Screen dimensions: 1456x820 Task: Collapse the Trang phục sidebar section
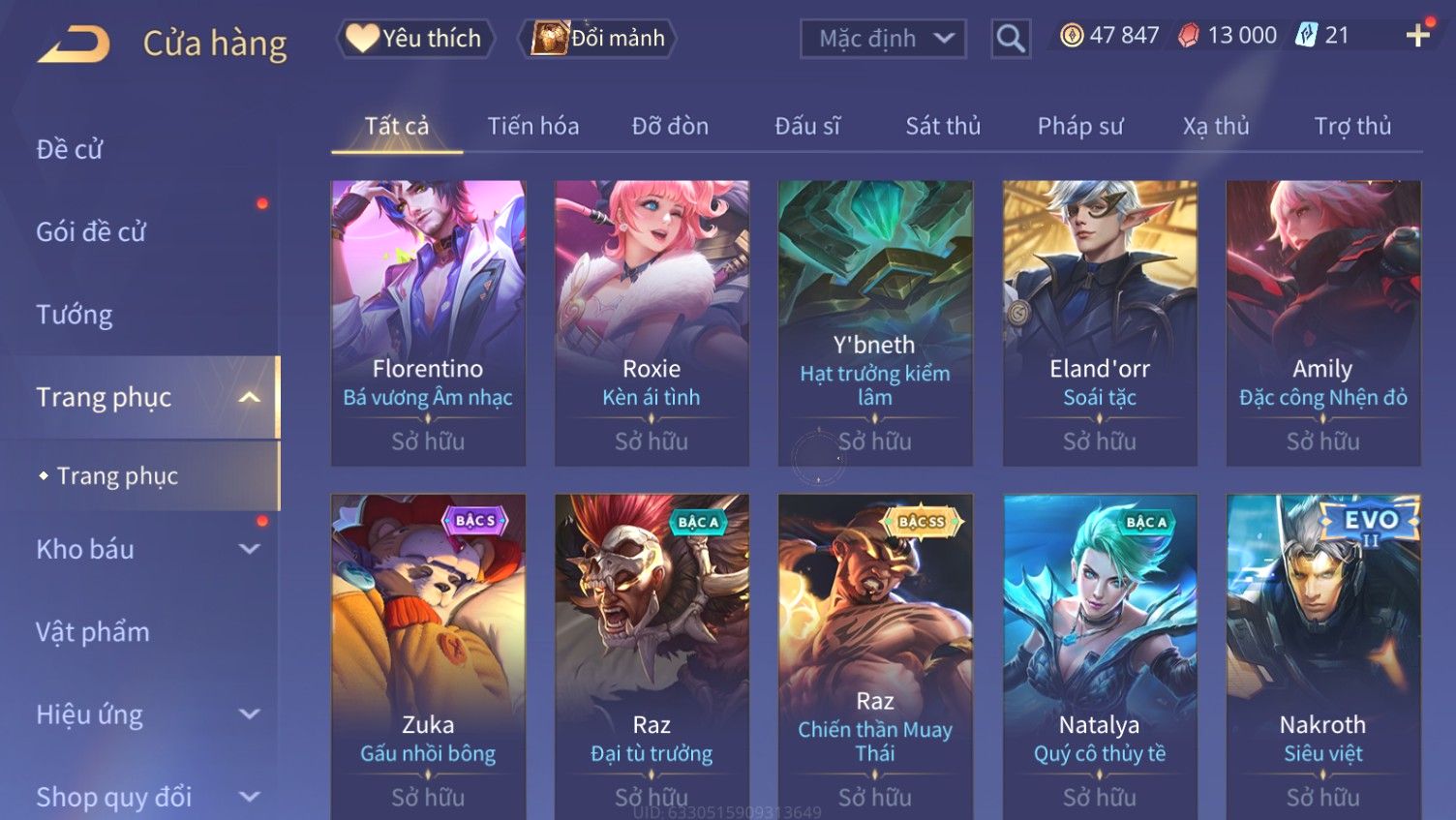(249, 398)
